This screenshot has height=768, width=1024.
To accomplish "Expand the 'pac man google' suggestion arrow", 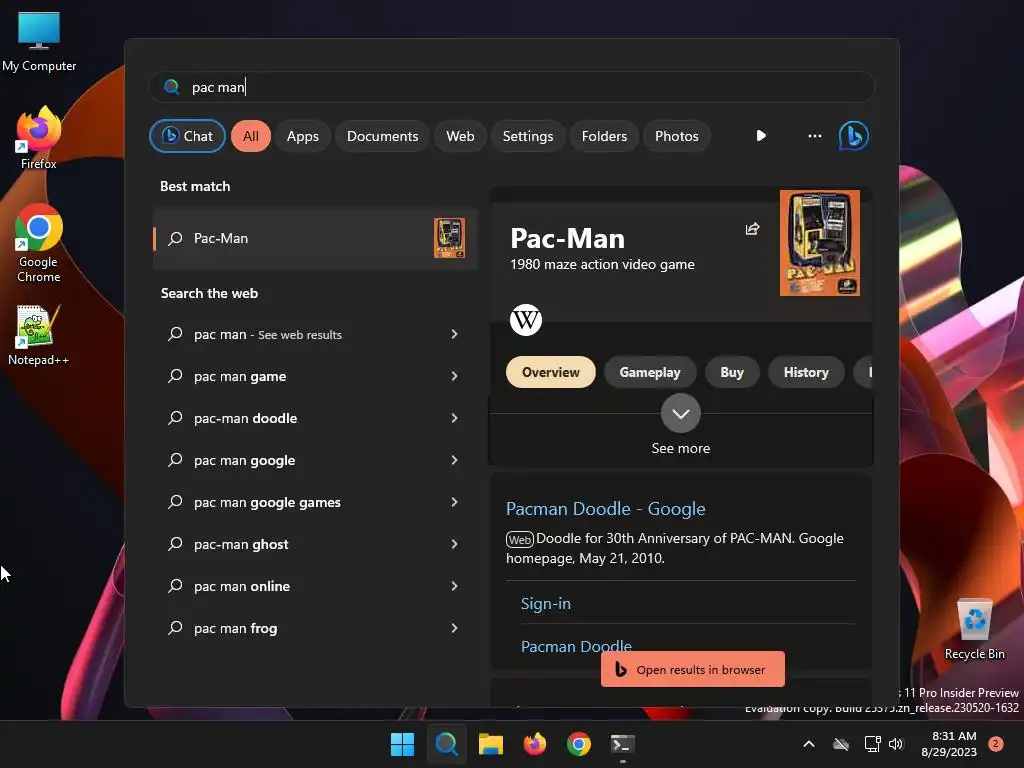I will (x=454, y=460).
